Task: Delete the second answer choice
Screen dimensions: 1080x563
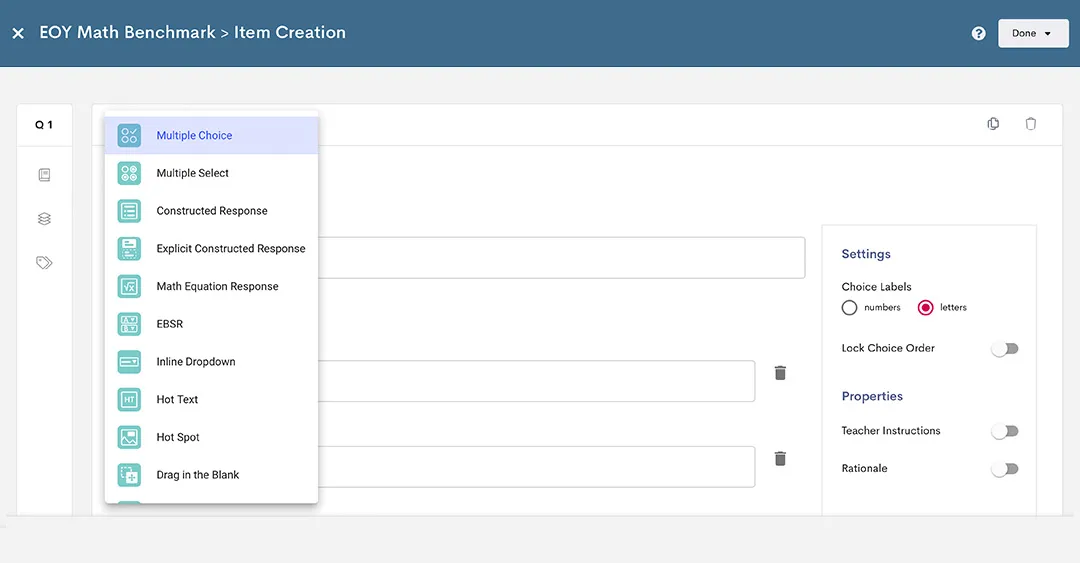Action: (780, 458)
